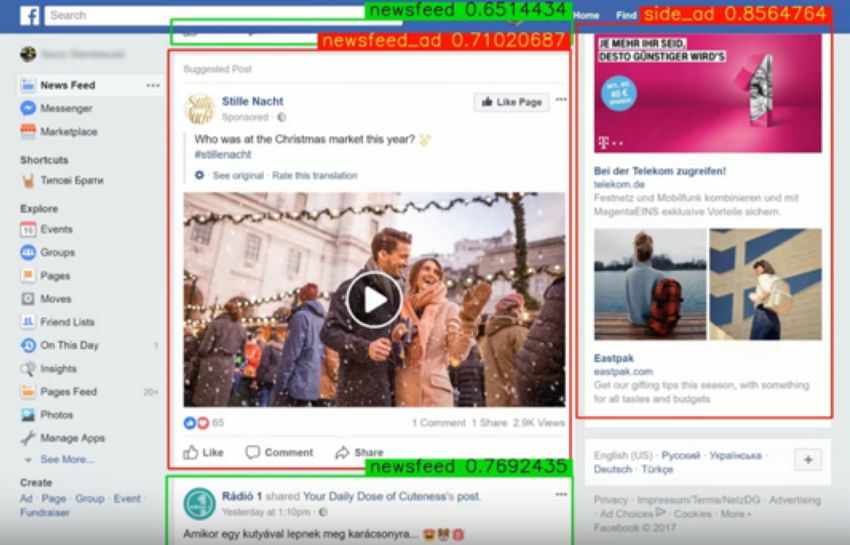This screenshot has height=545, width=850.
Task: Open Friend Lists in sidebar
Action: click(67, 322)
